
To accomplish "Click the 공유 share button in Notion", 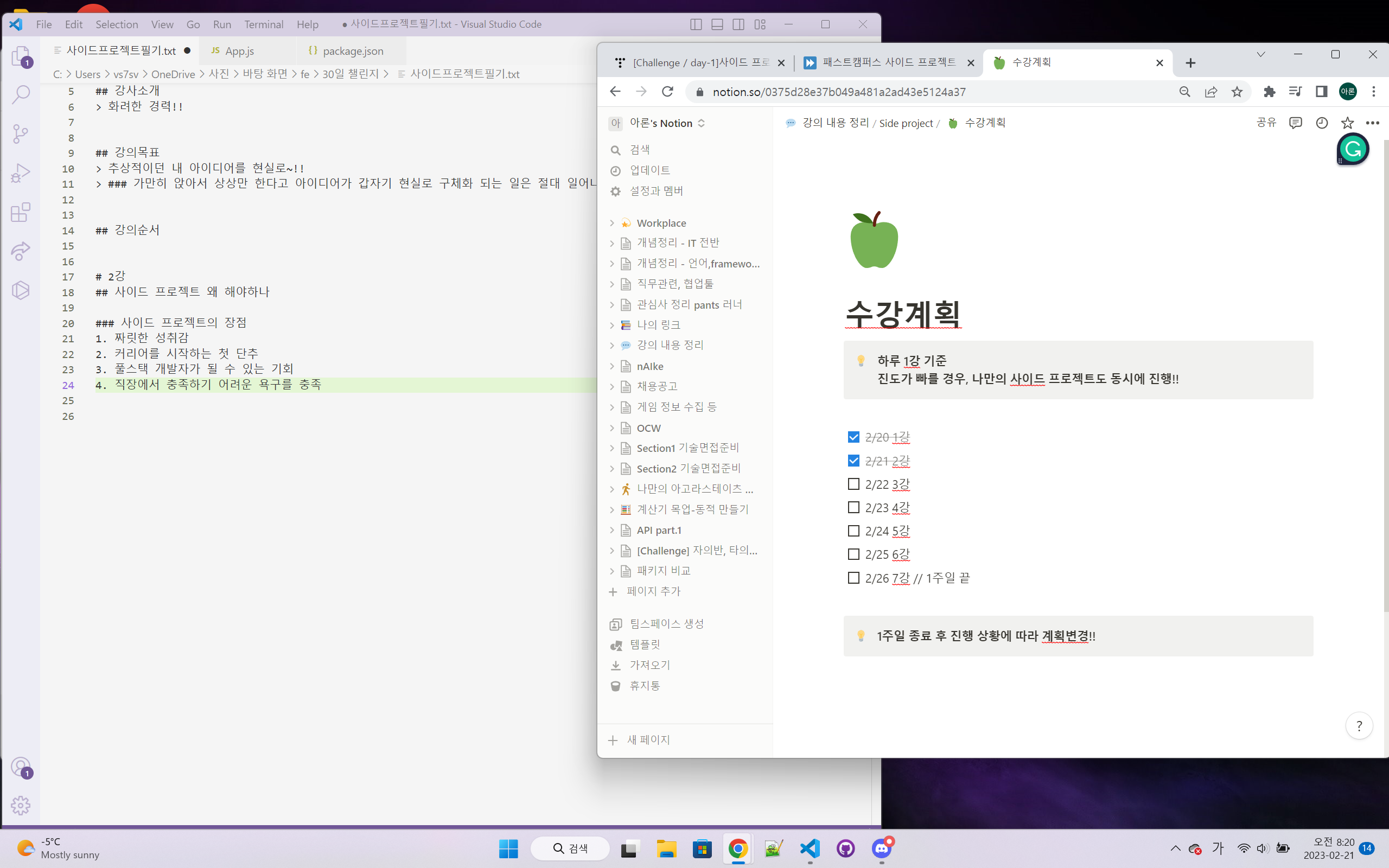I will (x=1266, y=123).
